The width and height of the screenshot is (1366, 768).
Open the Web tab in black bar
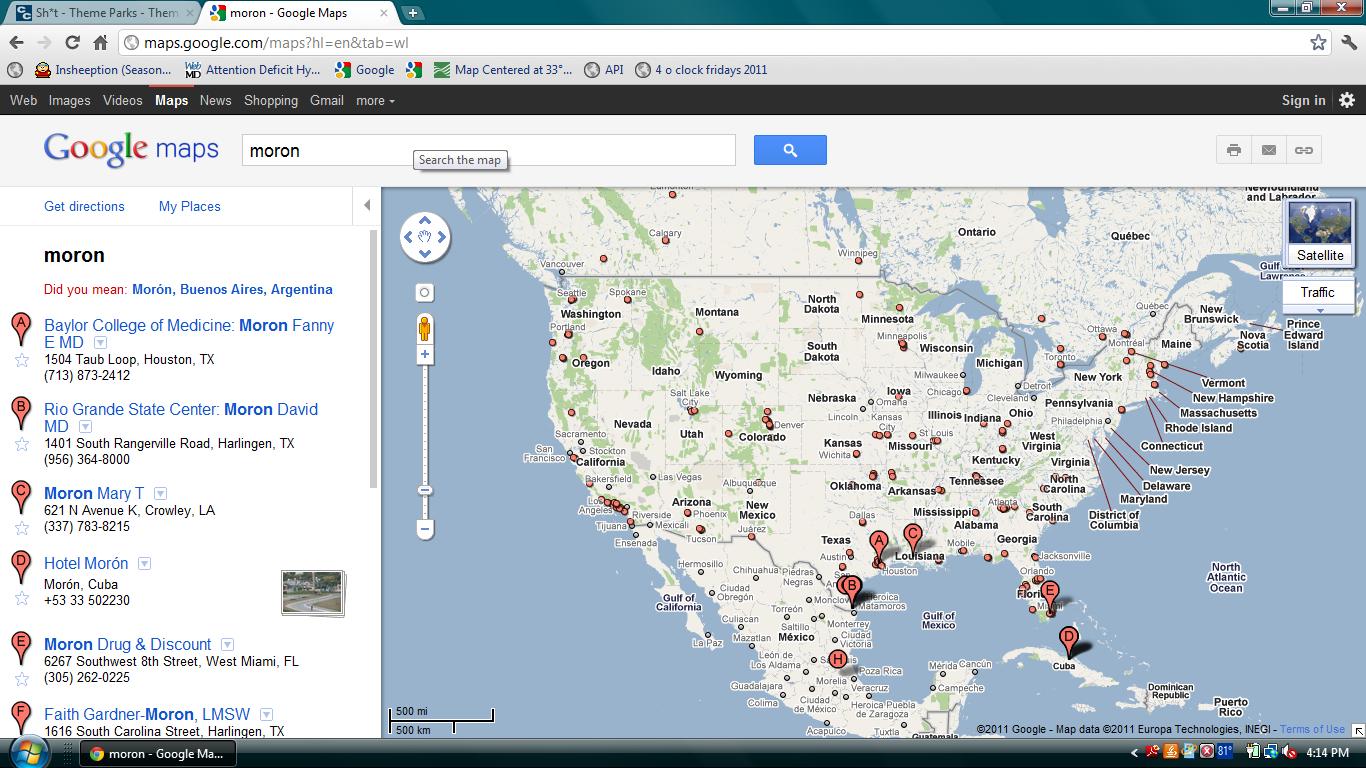pos(23,100)
